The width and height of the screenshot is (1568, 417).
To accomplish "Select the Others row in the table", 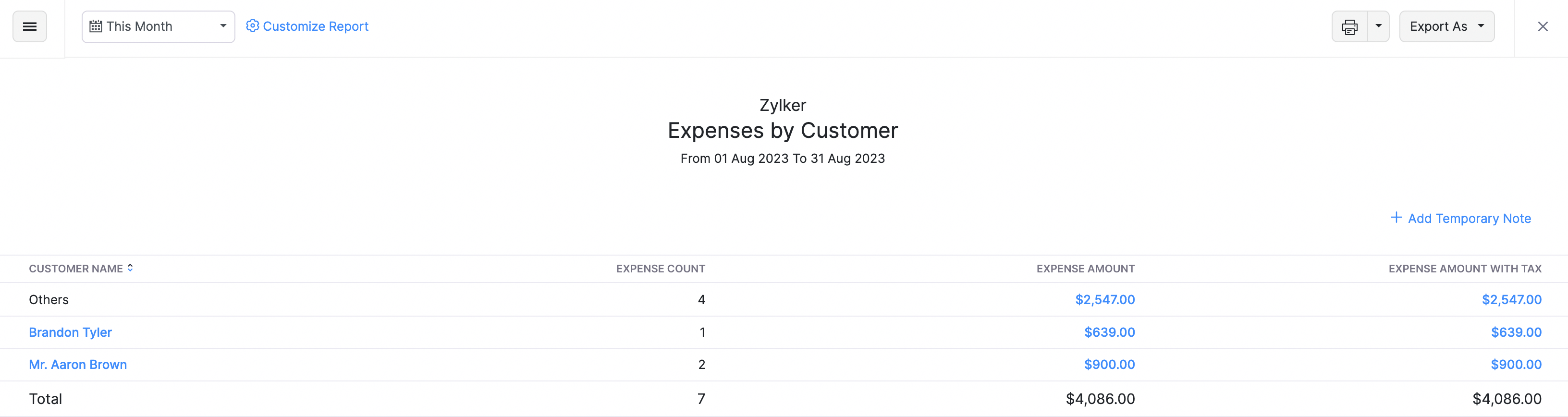I will coord(48,299).
